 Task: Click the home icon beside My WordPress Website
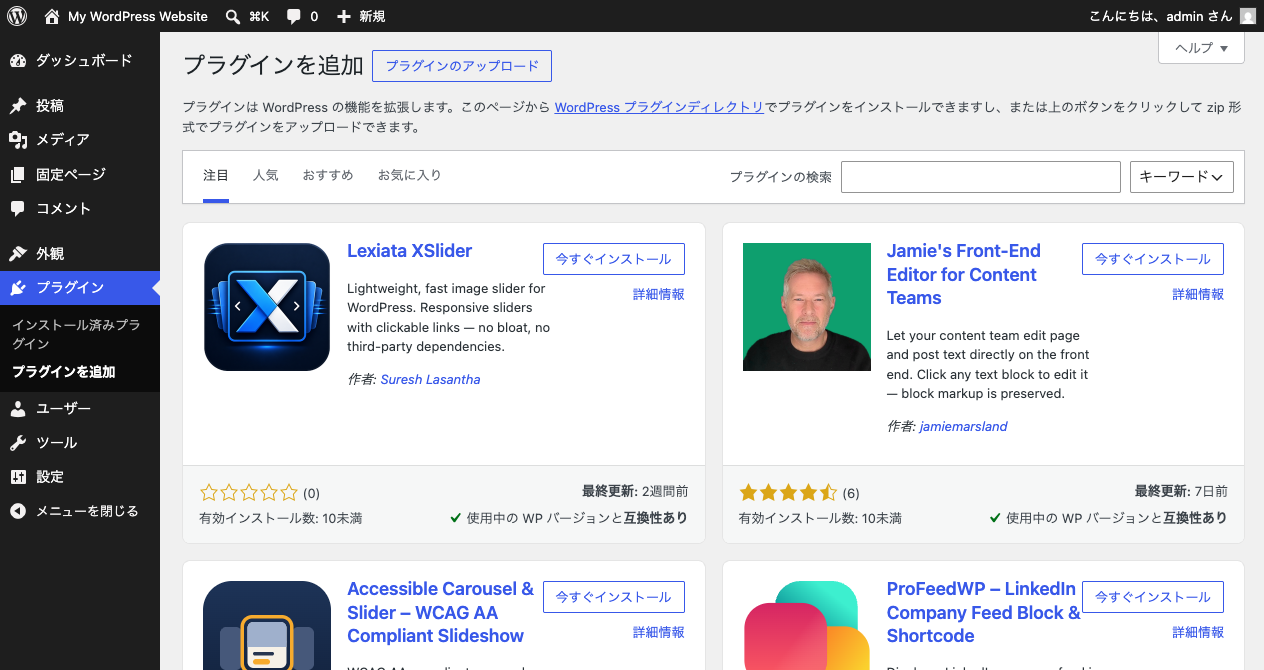point(52,16)
